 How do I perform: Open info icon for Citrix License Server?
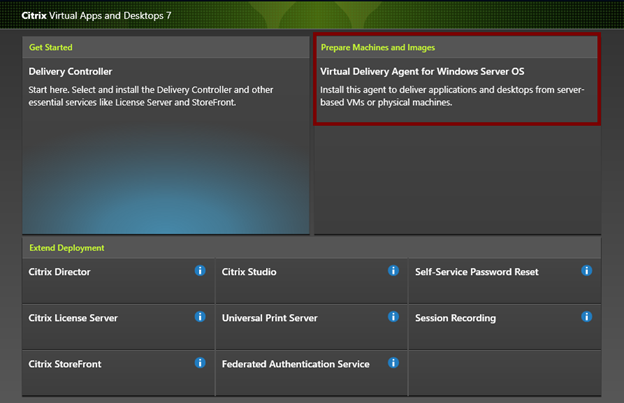[x=200, y=317]
